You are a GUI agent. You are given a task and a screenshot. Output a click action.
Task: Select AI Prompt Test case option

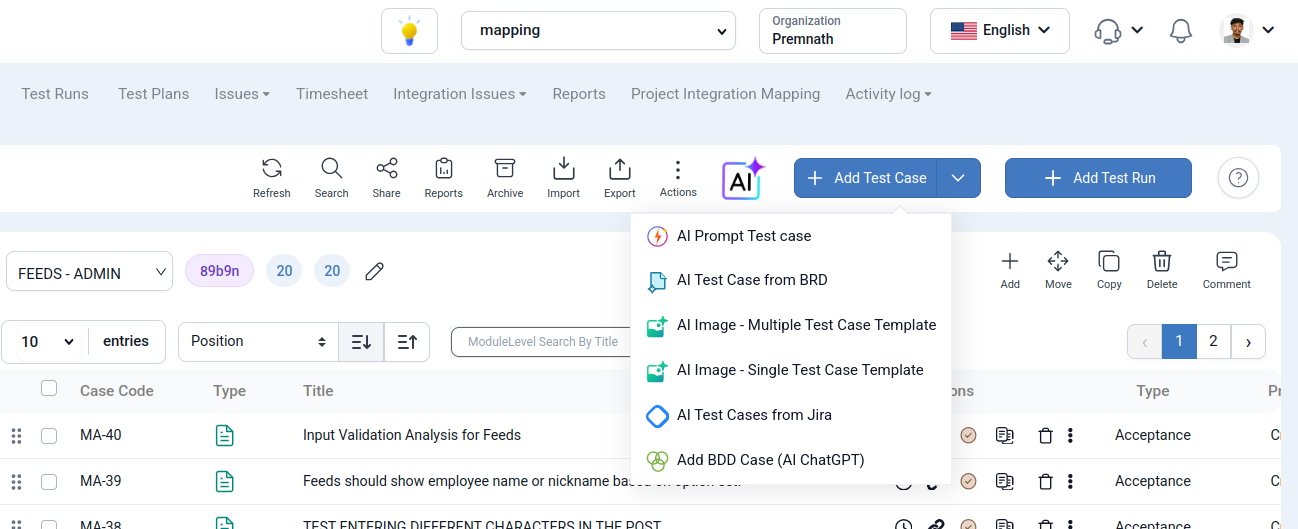click(743, 236)
